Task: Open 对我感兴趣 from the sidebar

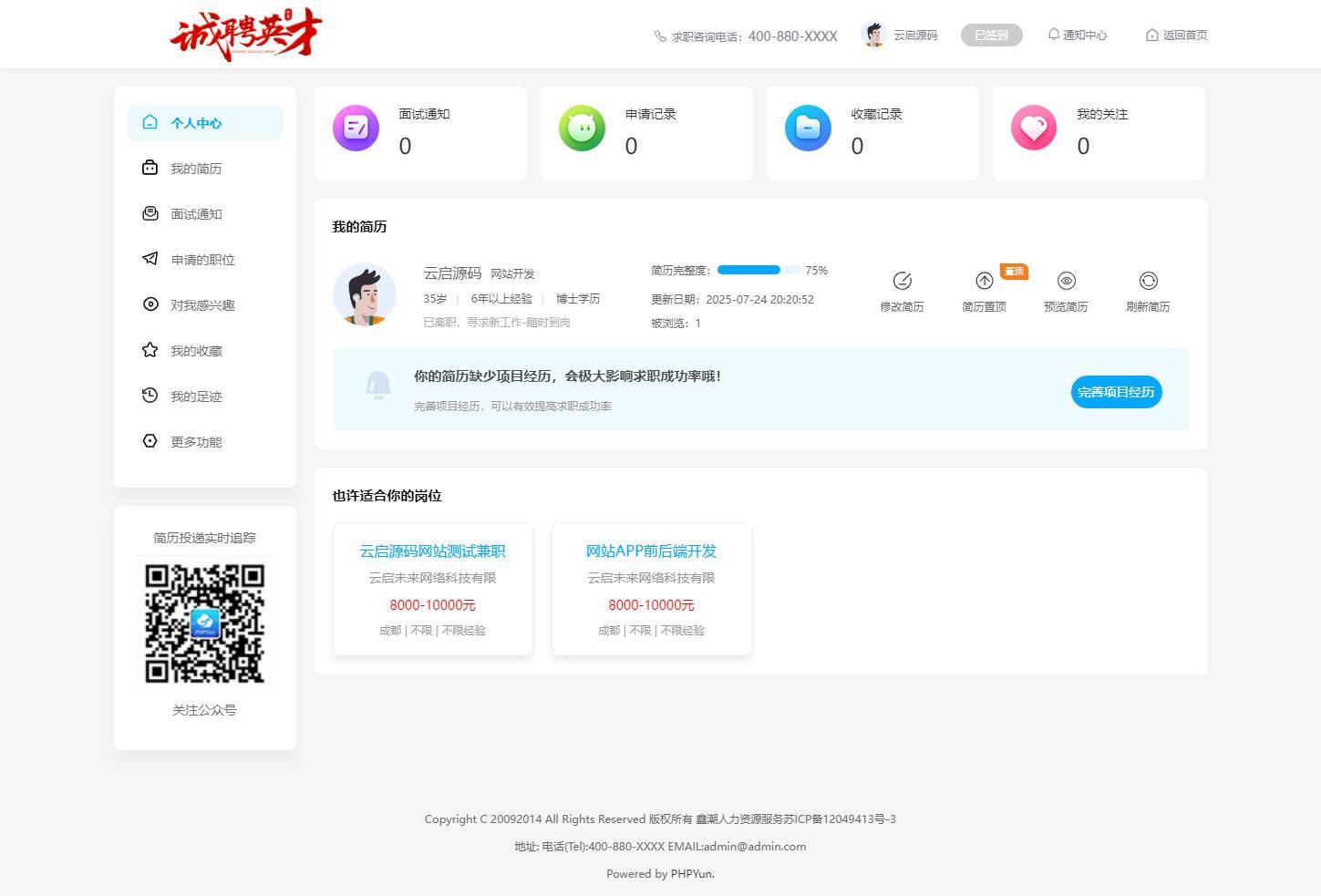Action: 201,304
